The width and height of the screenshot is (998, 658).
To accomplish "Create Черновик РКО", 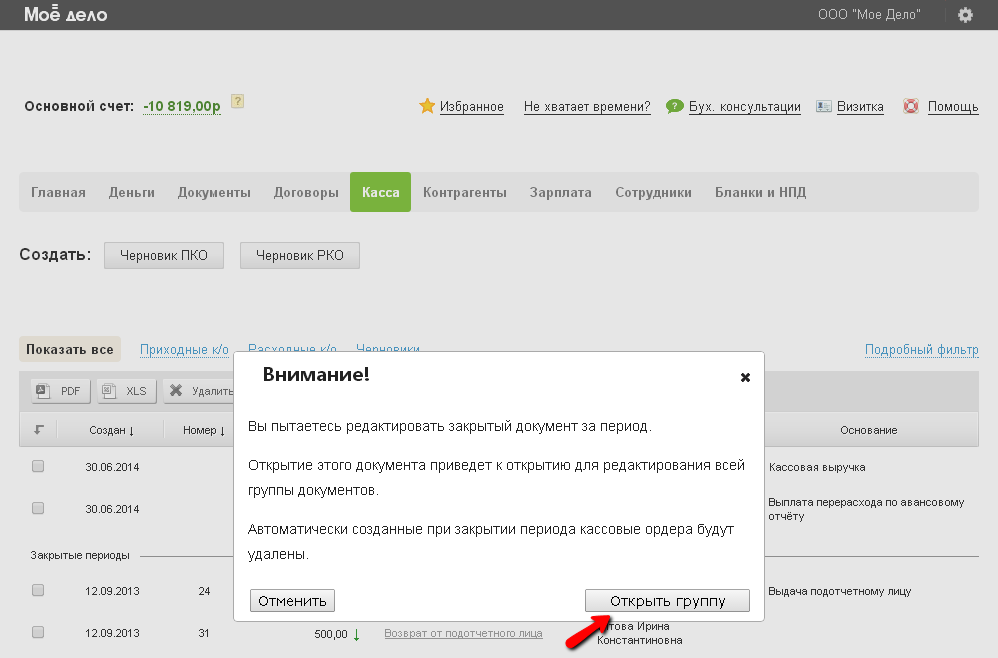I will click(300, 255).
